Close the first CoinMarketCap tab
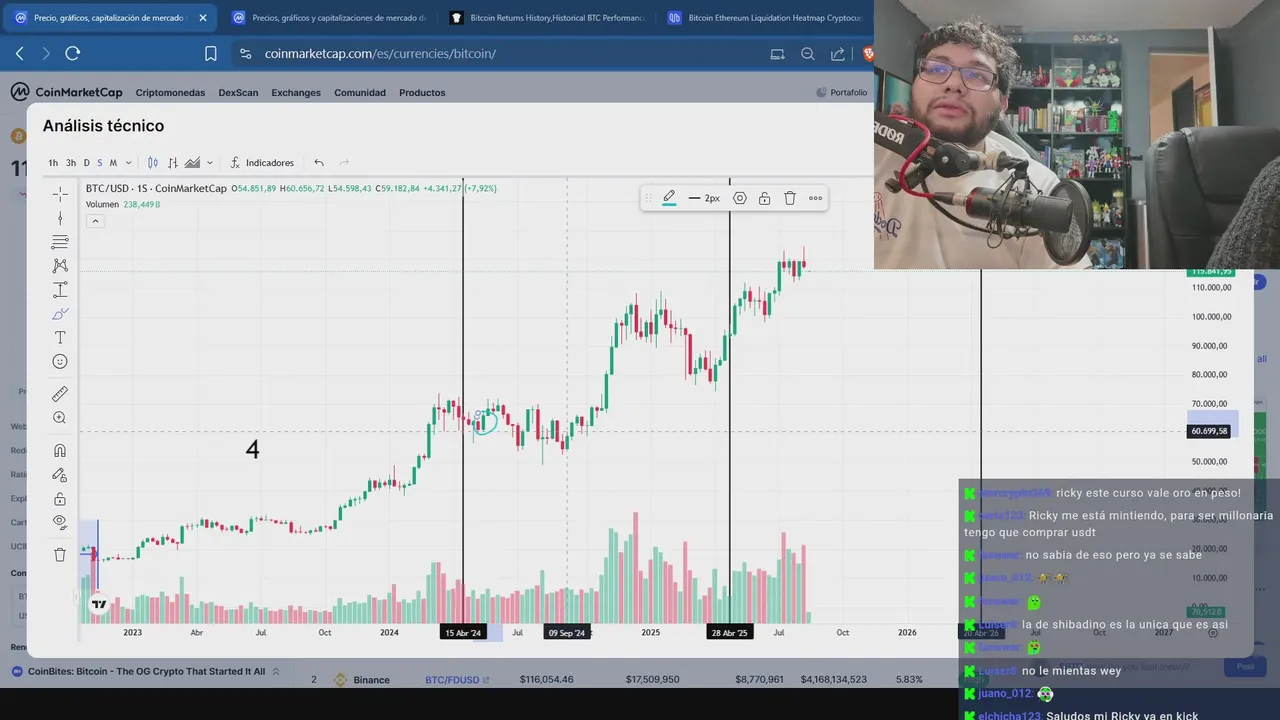Image resolution: width=1280 pixels, height=720 pixels. (x=203, y=18)
